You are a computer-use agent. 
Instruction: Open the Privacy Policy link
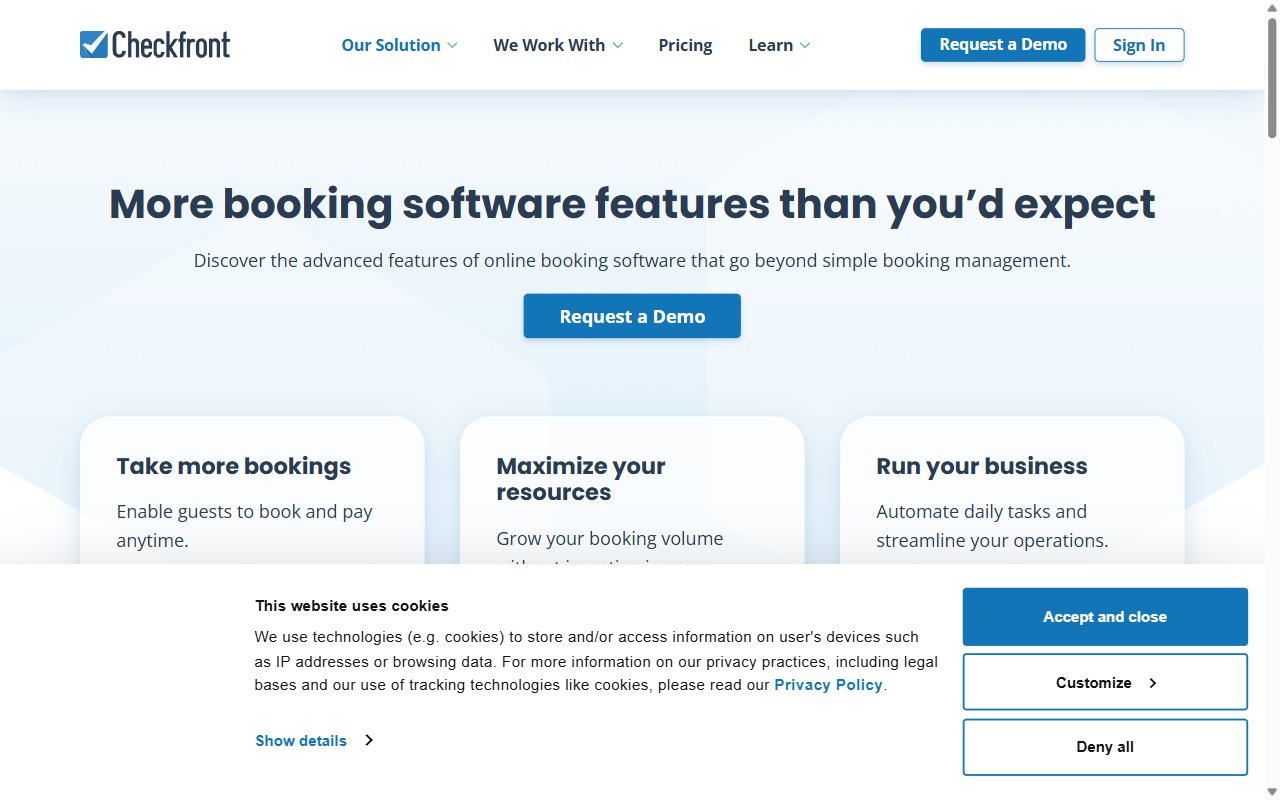[x=828, y=685]
